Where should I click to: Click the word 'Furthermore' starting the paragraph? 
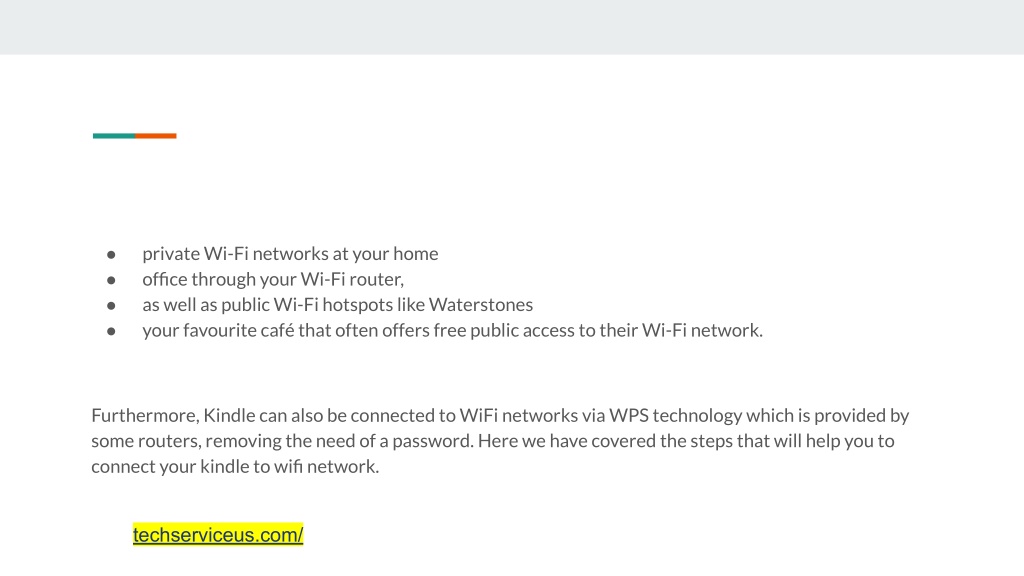[145, 415]
